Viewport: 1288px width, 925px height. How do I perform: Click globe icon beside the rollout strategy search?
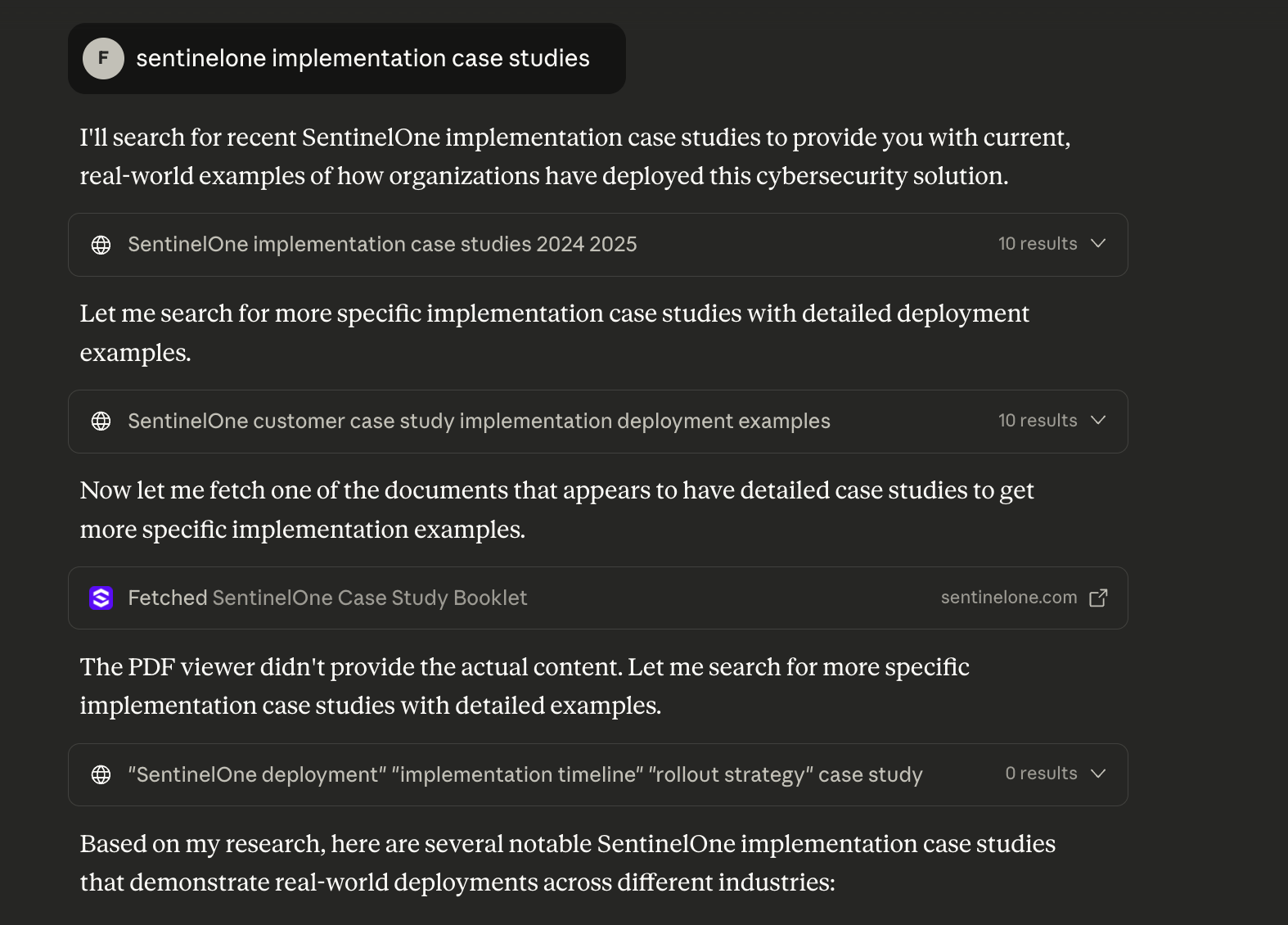coord(101,775)
